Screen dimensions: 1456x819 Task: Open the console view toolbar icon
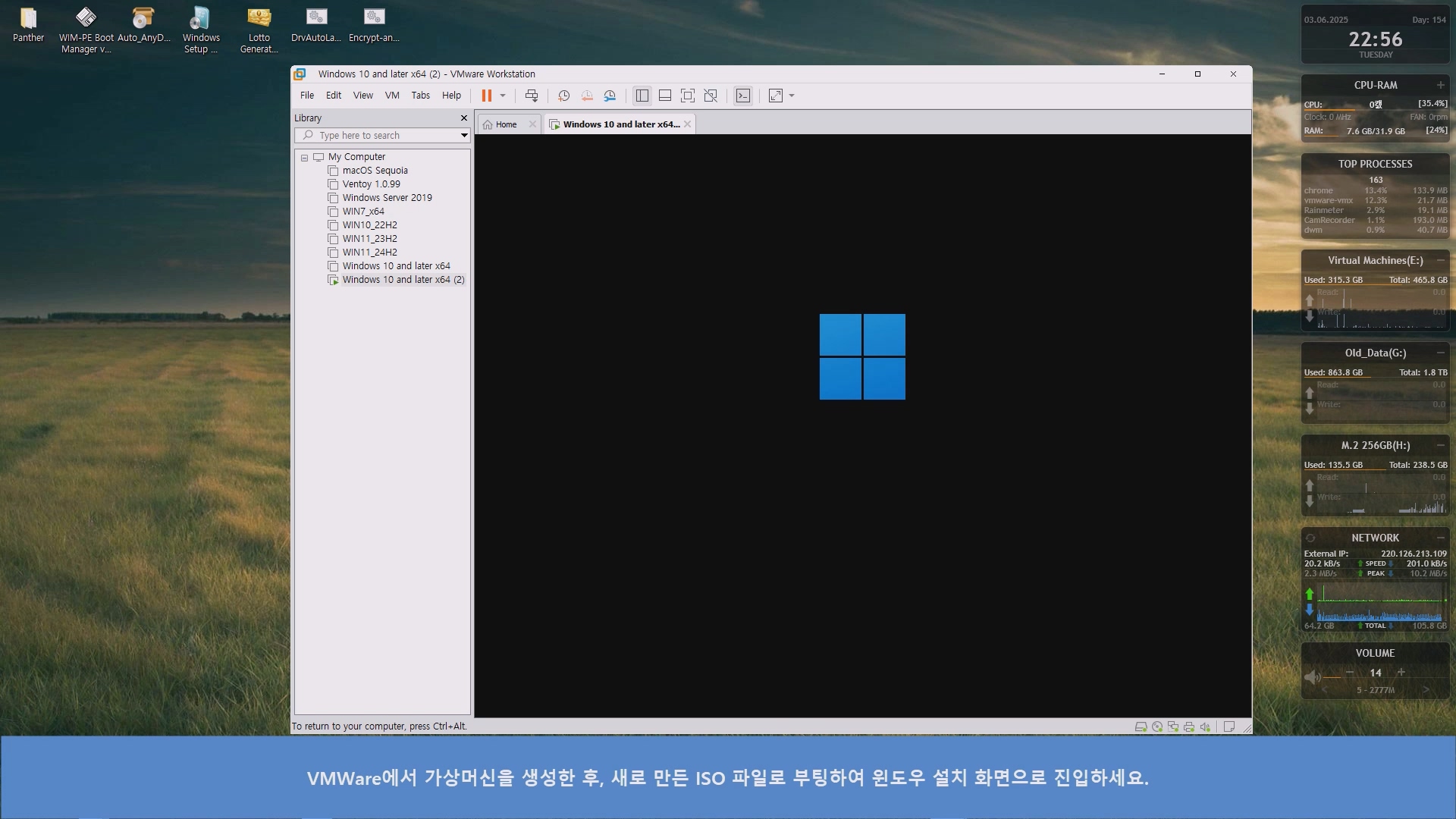click(743, 96)
